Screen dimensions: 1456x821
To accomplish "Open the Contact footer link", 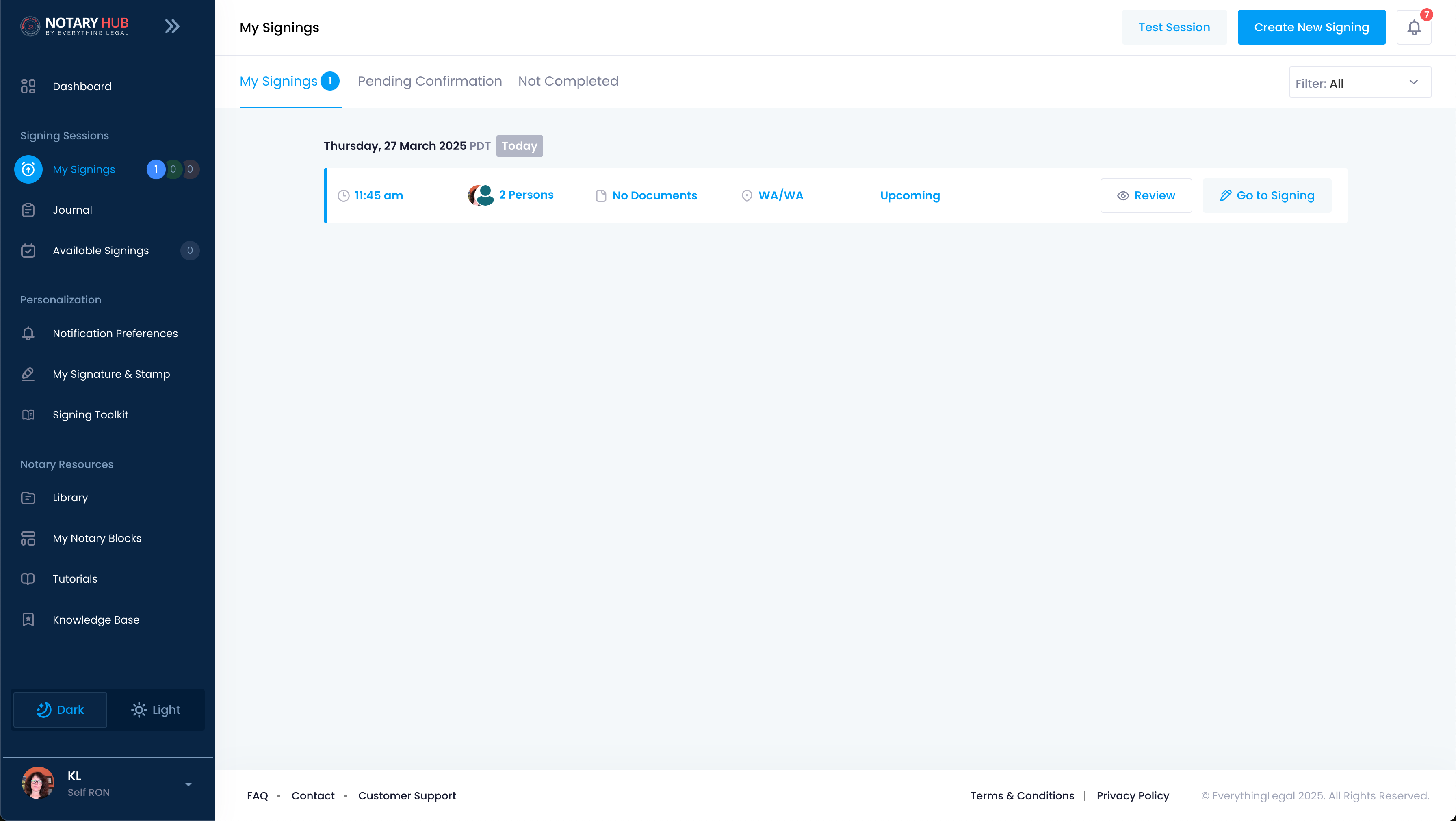I will tap(313, 795).
